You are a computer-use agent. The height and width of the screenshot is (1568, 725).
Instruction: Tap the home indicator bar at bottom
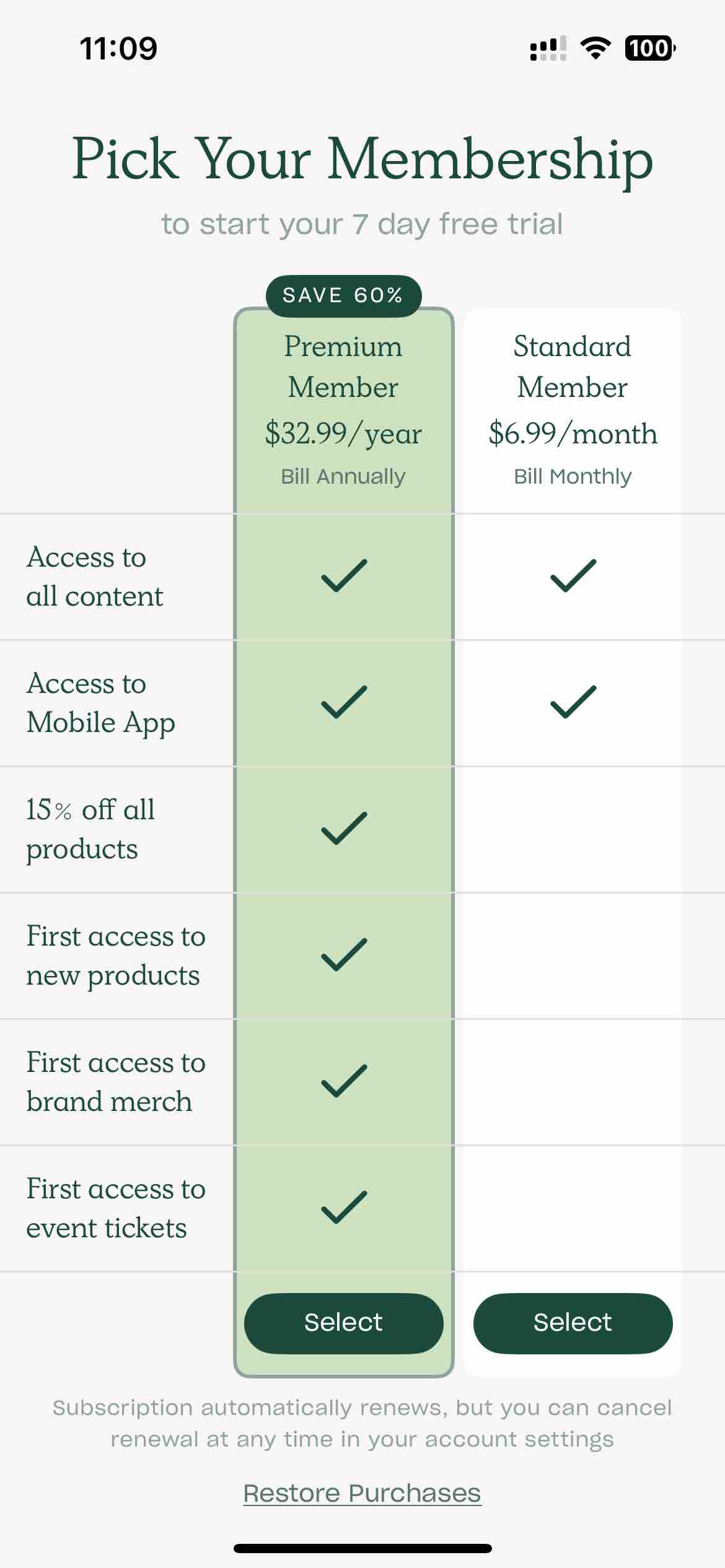(x=362, y=1548)
